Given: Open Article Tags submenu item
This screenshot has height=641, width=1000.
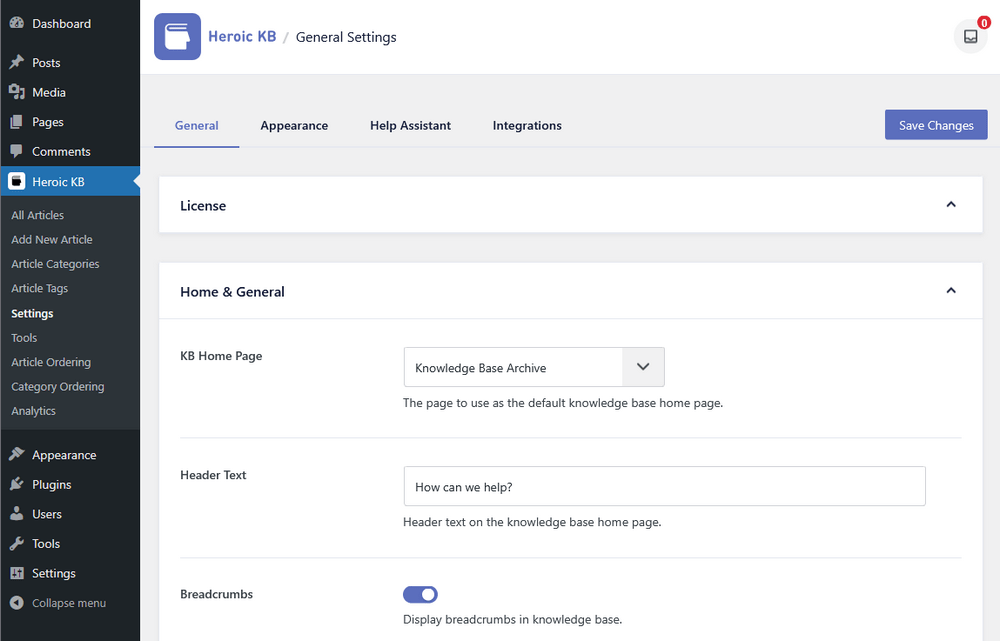Looking at the screenshot, I should pyautogui.click(x=40, y=288).
